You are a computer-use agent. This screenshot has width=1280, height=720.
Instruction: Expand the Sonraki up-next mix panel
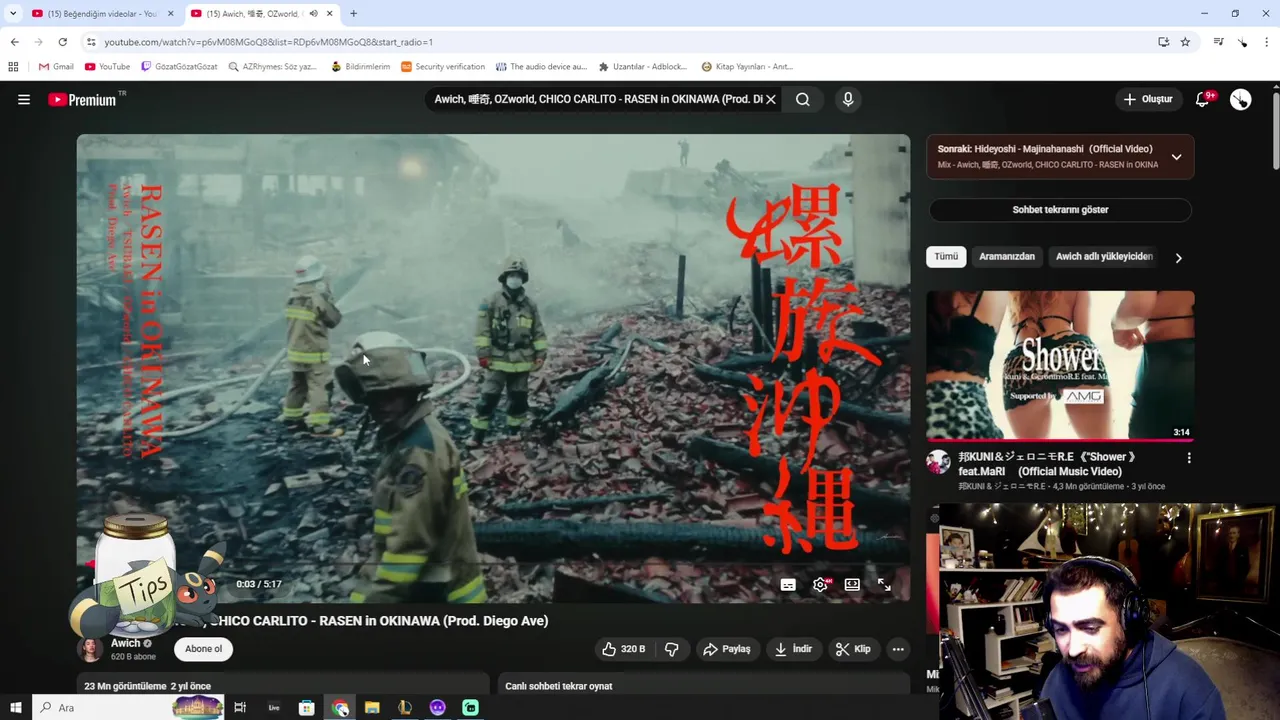click(1176, 157)
